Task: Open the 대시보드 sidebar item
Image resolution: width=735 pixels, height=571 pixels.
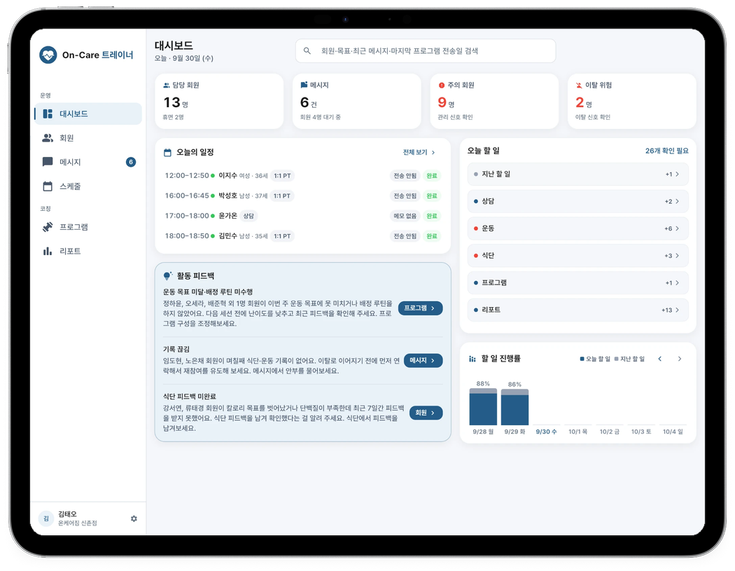Action: coord(88,114)
